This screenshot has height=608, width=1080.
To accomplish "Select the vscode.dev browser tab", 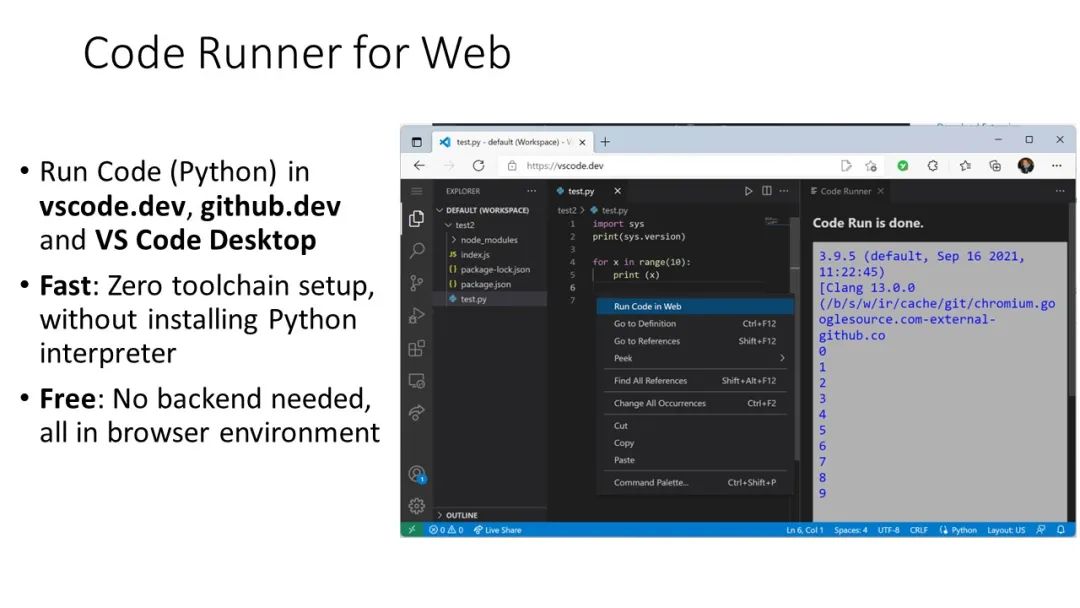I will (x=512, y=142).
